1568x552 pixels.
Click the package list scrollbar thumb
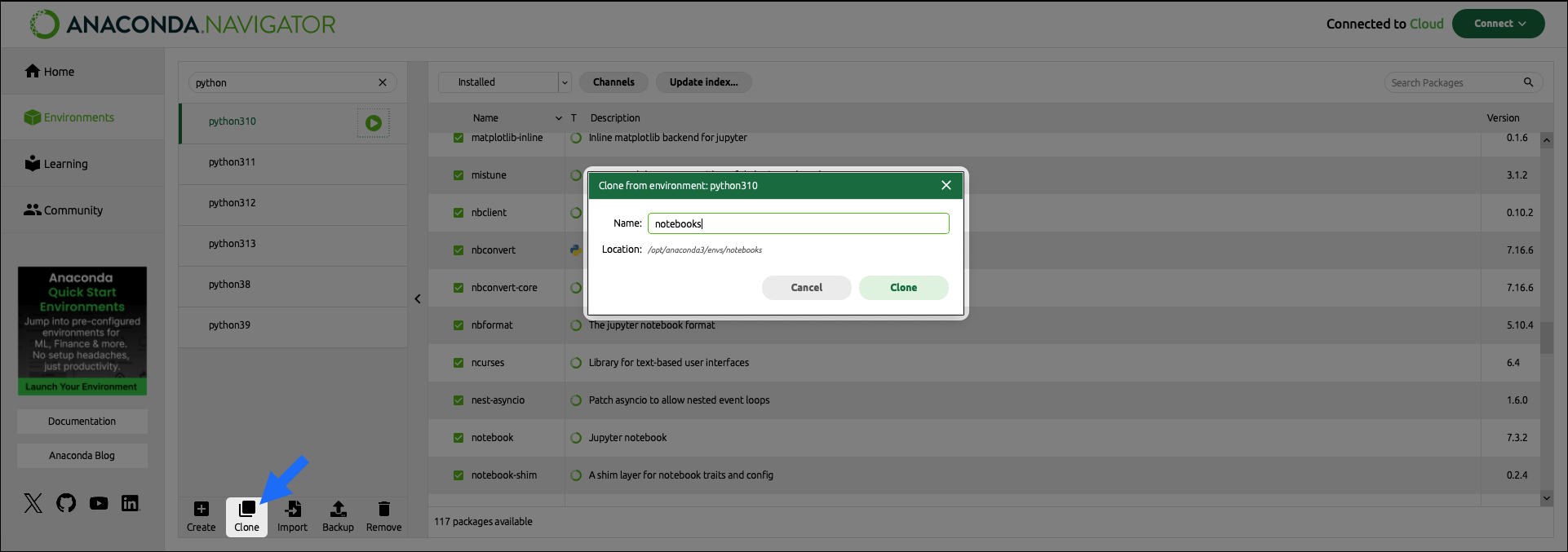1547,338
